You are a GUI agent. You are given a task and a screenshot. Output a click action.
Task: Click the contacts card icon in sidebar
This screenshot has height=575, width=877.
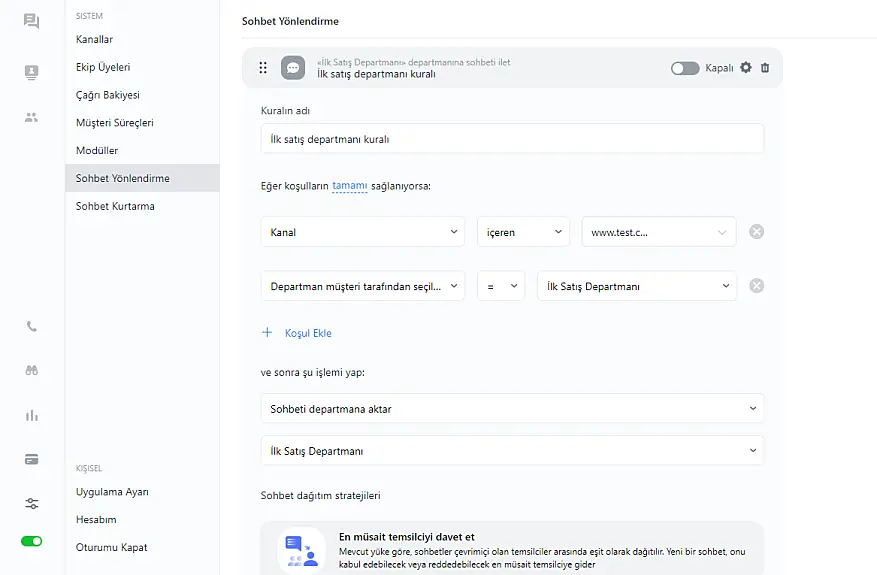click(32, 72)
